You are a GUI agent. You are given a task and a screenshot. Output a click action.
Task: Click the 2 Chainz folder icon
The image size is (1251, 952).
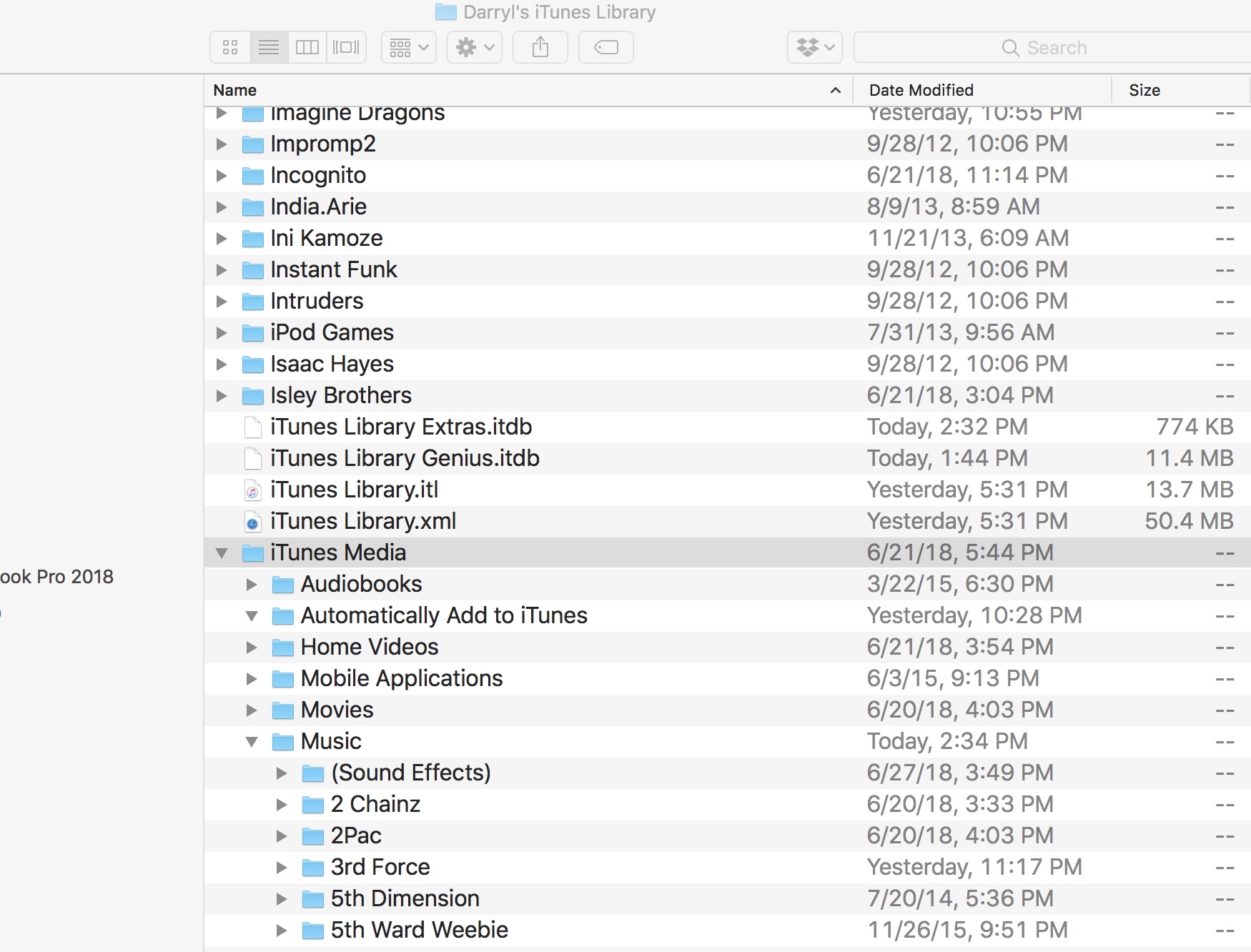coord(313,805)
